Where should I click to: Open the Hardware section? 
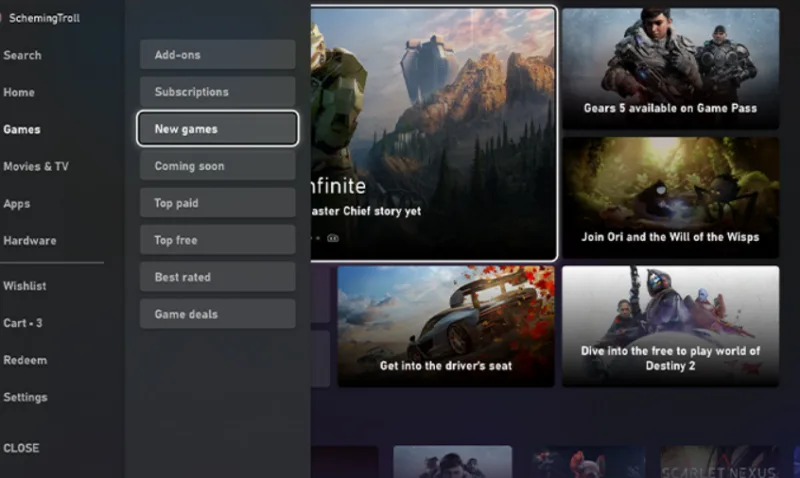point(30,241)
